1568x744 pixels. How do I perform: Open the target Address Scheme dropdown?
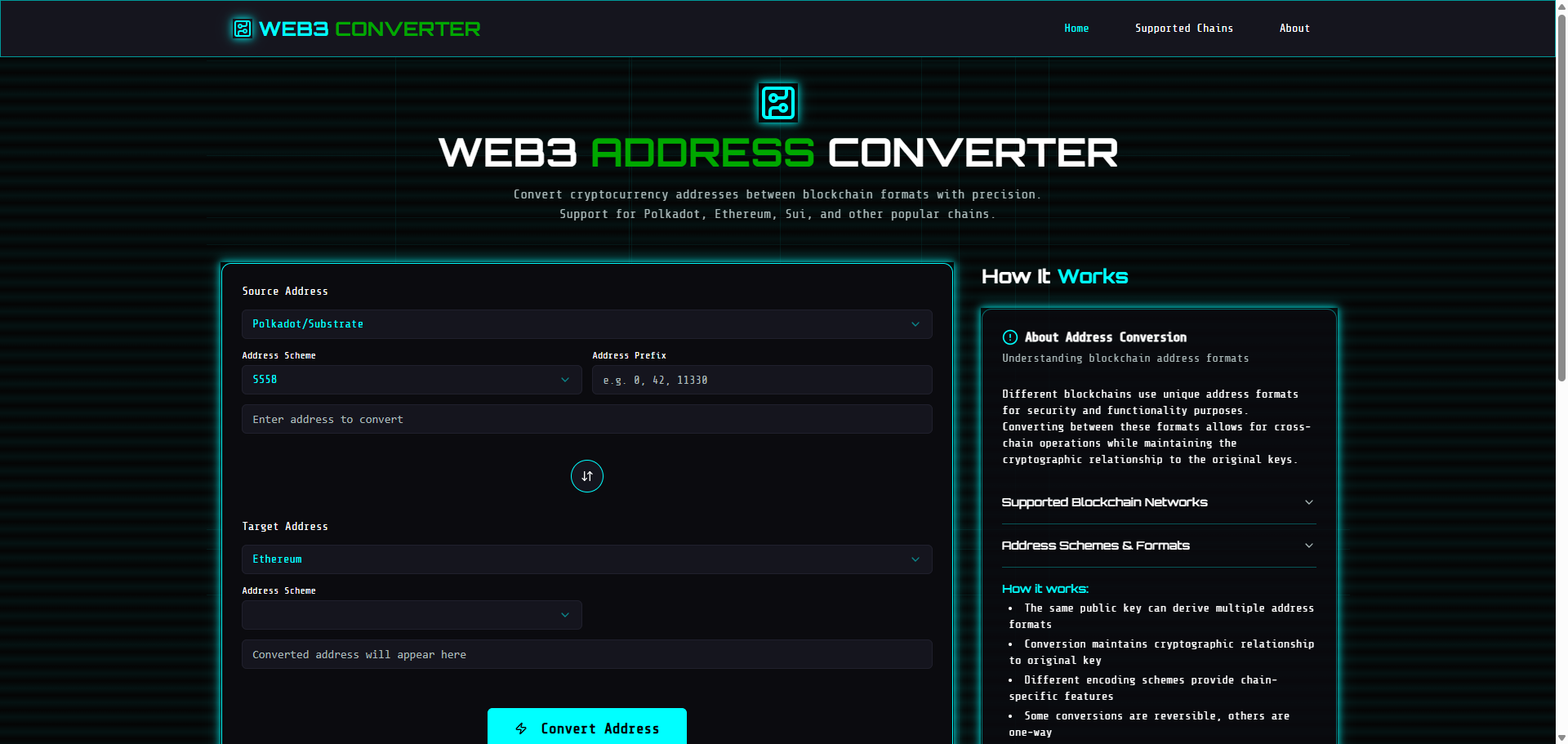point(412,615)
